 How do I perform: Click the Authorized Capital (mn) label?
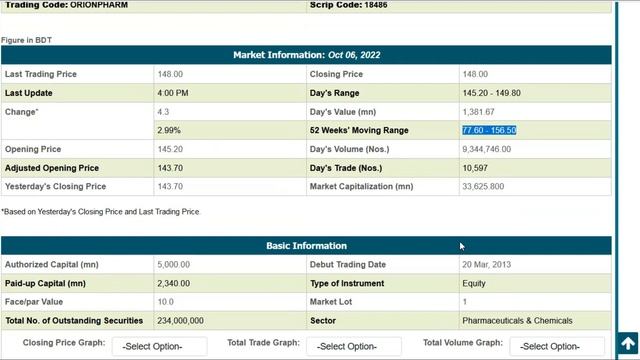pyautogui.click(x=51, y=264)
